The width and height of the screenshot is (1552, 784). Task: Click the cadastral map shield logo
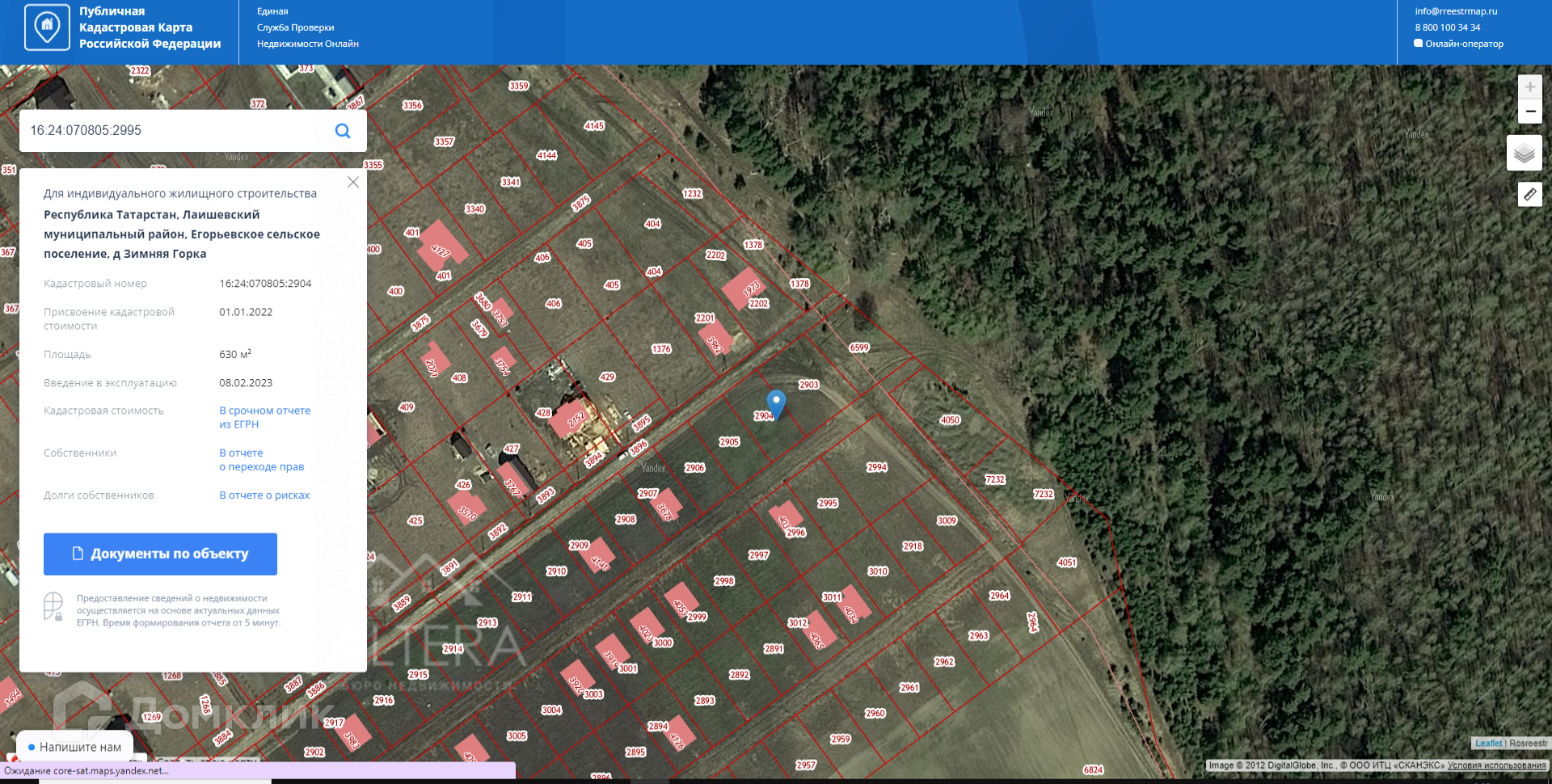(x=47, y=27)
